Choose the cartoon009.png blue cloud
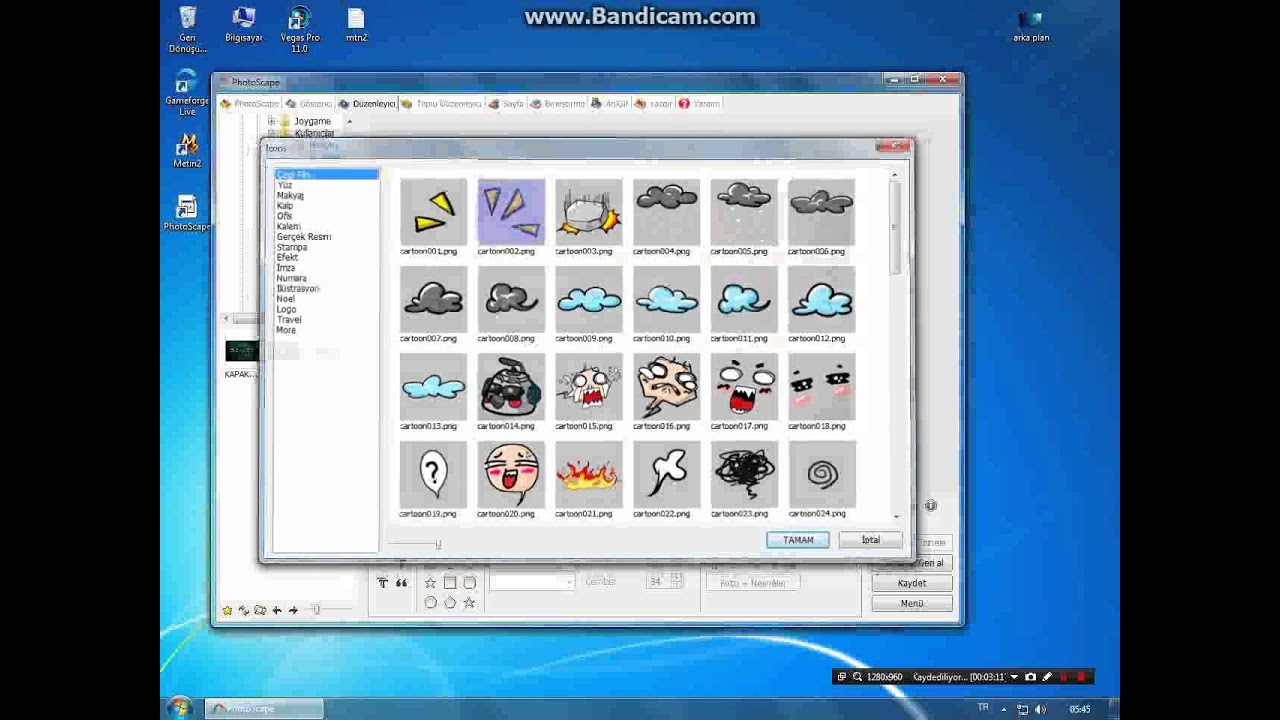 589,299
